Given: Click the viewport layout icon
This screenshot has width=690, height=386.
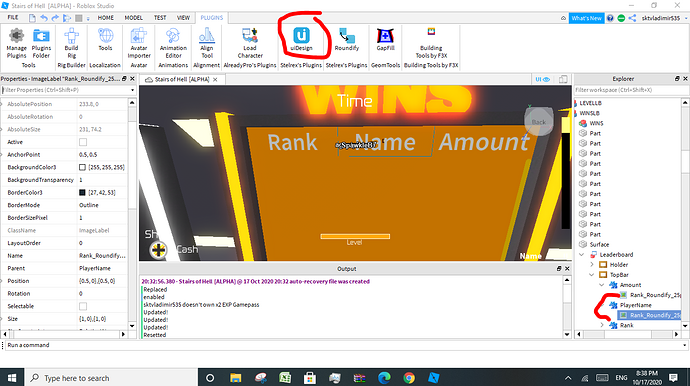Looking at the screenshot, I should 563,79.
